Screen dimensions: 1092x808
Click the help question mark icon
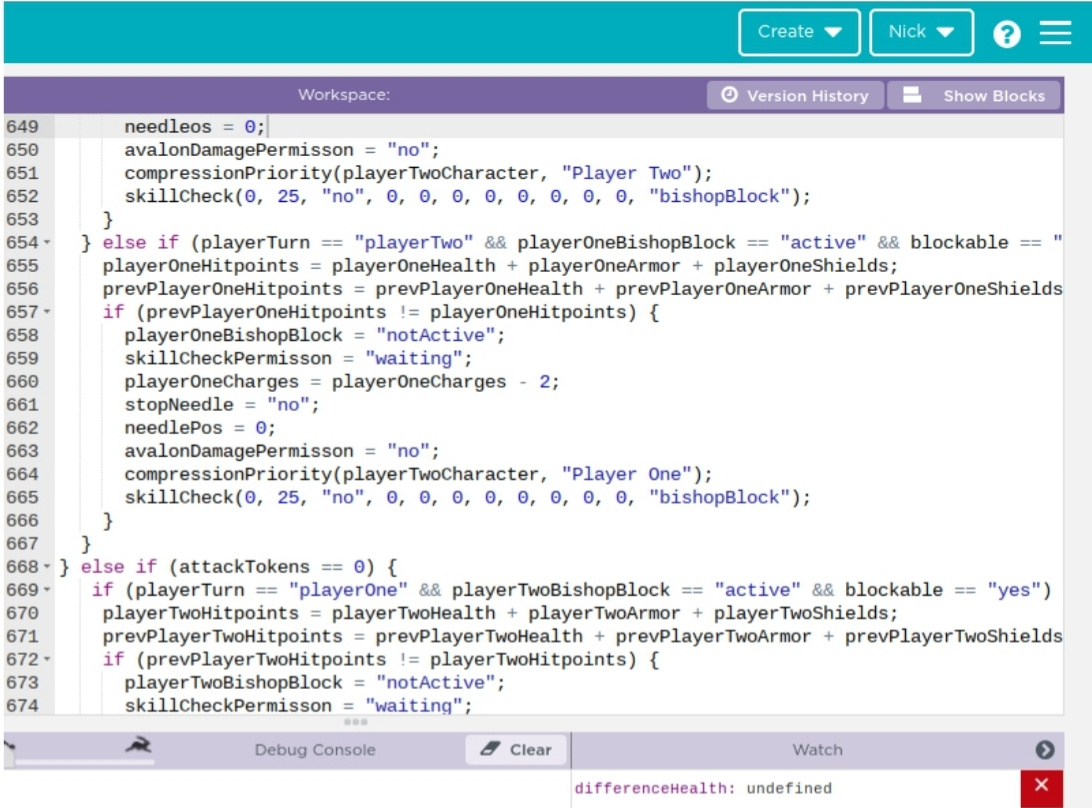coord(1006,34)
